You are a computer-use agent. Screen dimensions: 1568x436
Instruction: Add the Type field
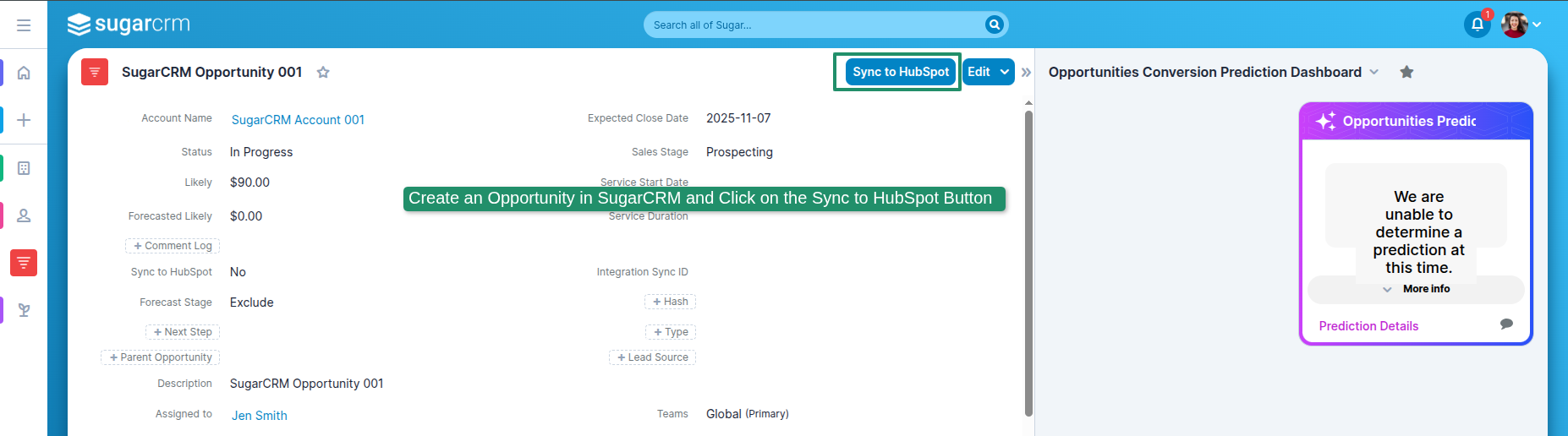[671, 332]
